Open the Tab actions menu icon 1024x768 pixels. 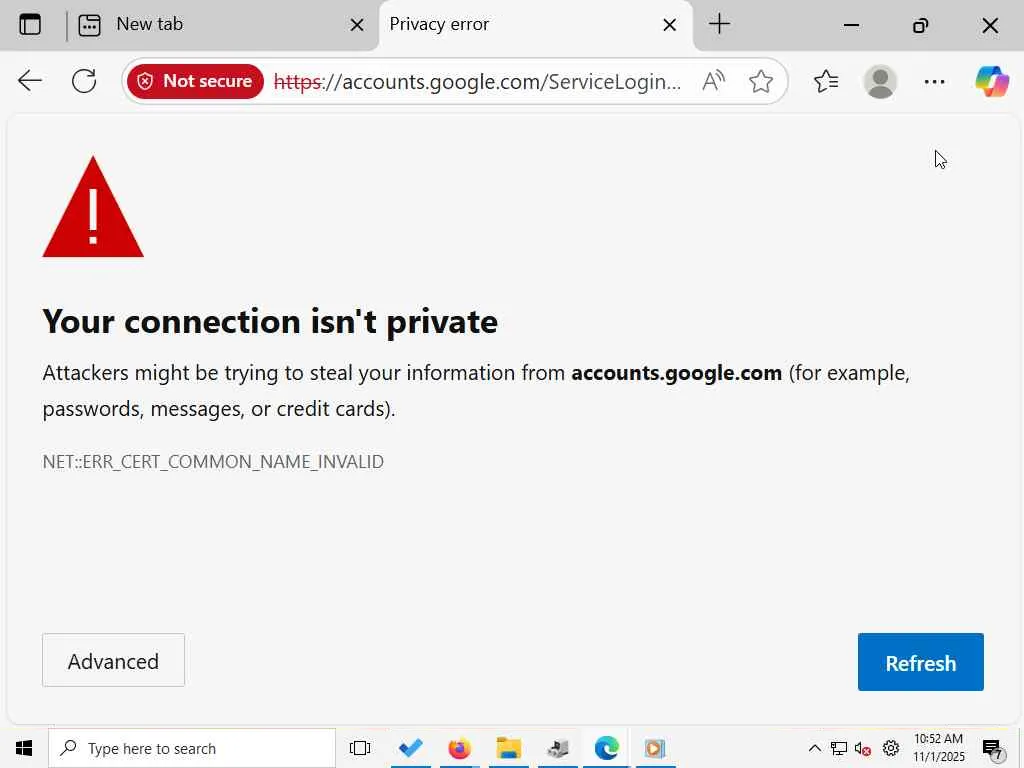coord(30,25)
